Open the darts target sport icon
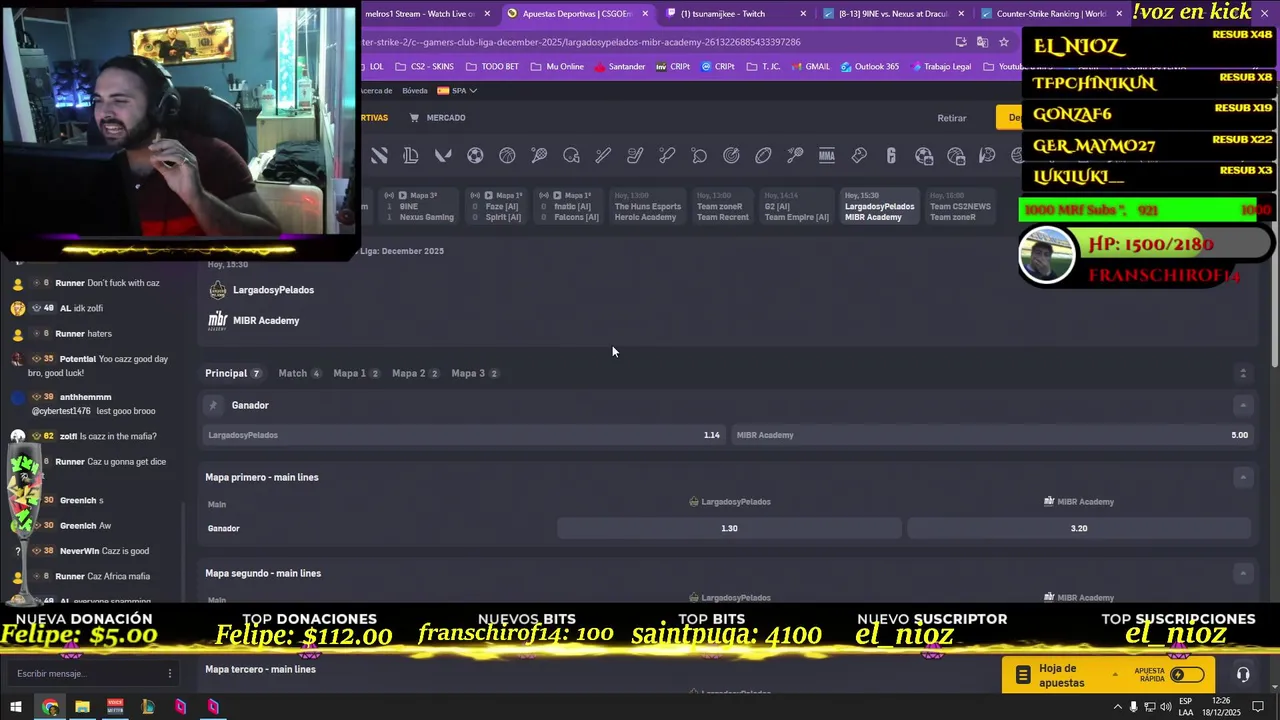Viewport: 1280px width, 720px height. coord(731,155)
